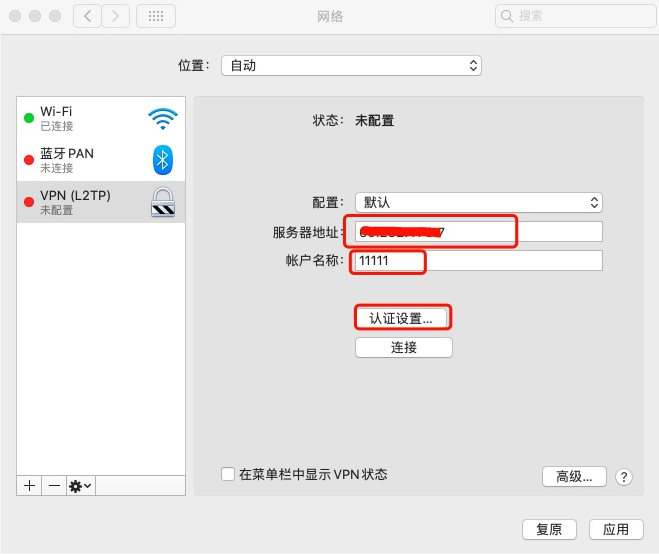659x554 pixels.
Task: Click the 连接 connect button
Action: pyautogui.click(x=404, y=348)
